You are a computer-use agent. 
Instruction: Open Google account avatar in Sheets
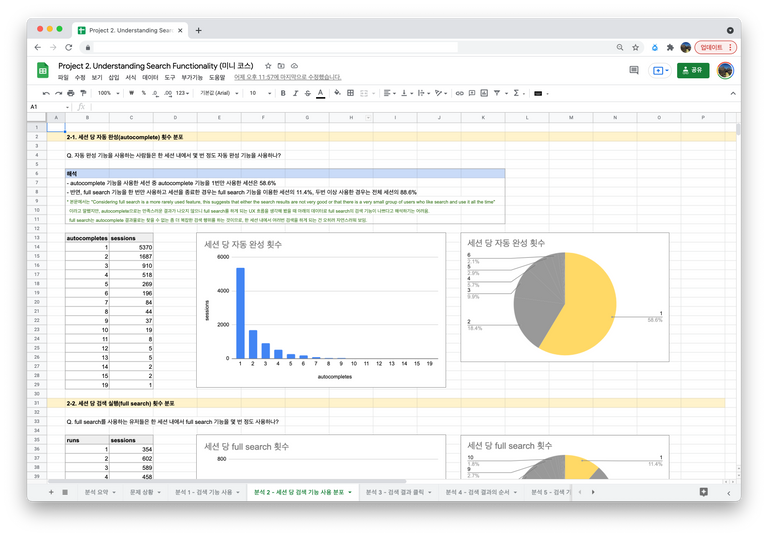[x=725, y=71]
